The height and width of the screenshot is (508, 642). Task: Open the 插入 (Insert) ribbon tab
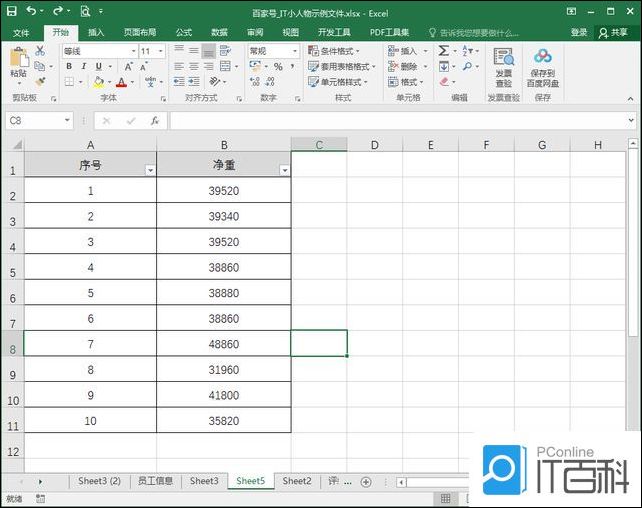[96, 32]
